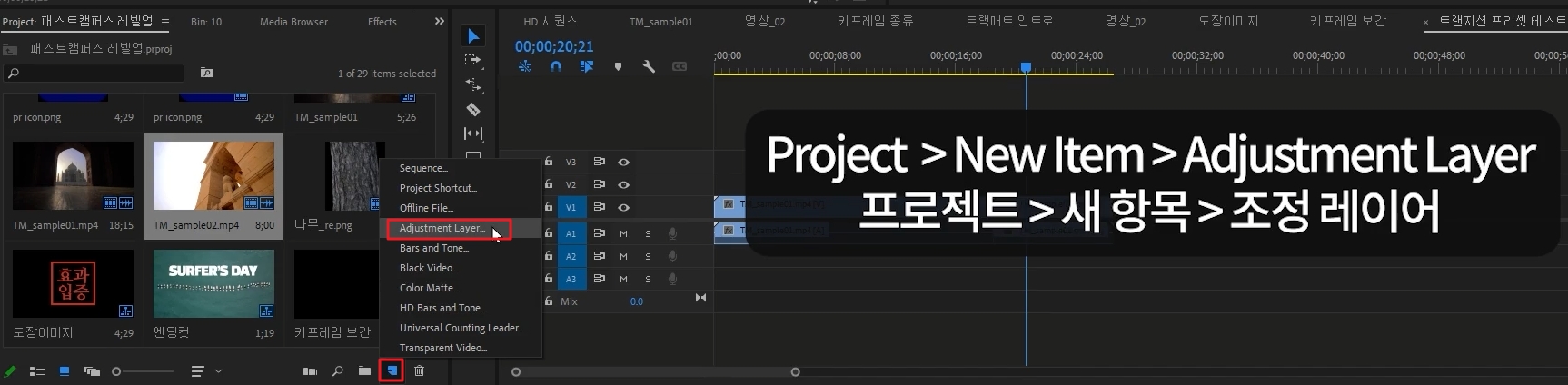Expand the sort options chevron
Screen dimensions: 1568x385
coord(218,371)
